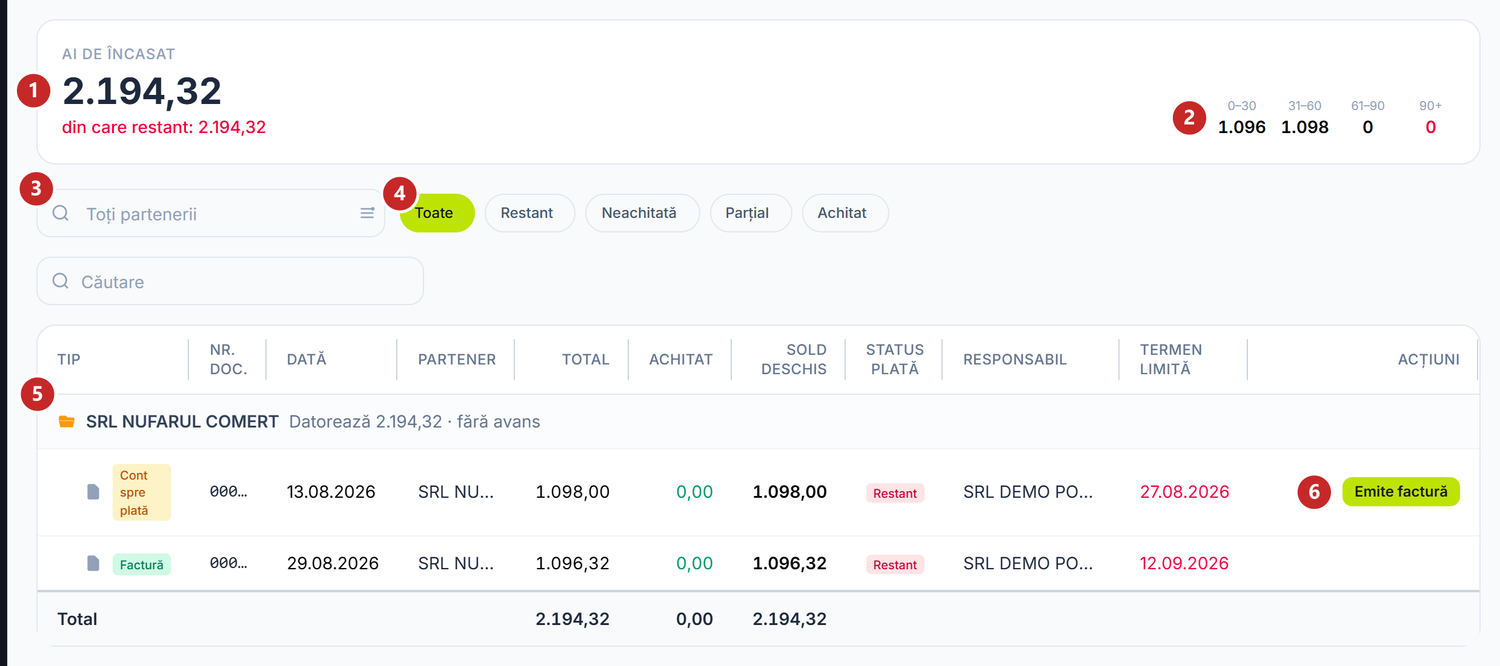
Task: Click the open balance 1.096,32 in SOLD DESCHIS
Action: tap(790, 564)
